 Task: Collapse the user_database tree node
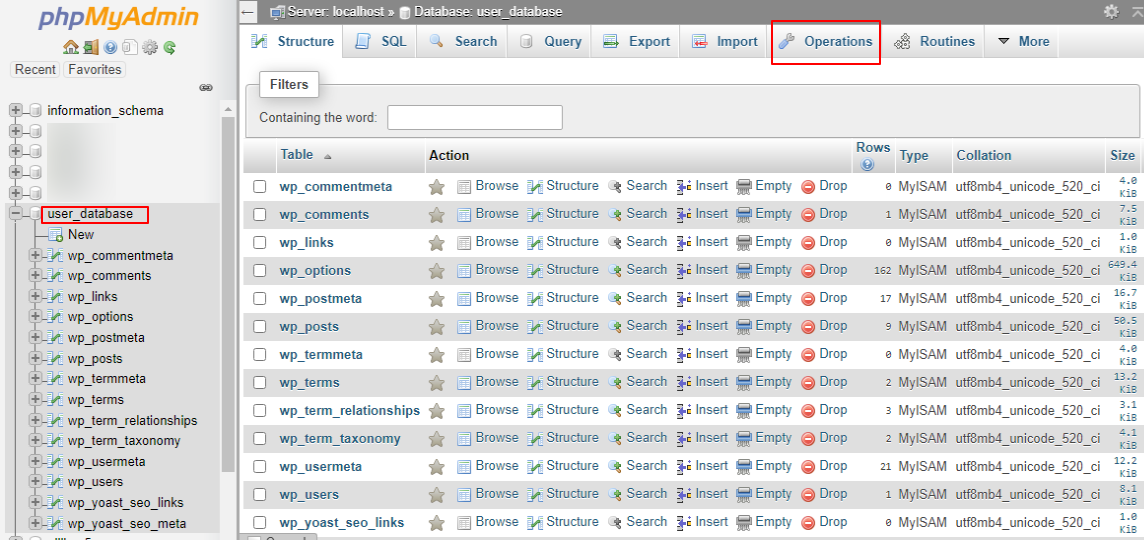(16, 214)
